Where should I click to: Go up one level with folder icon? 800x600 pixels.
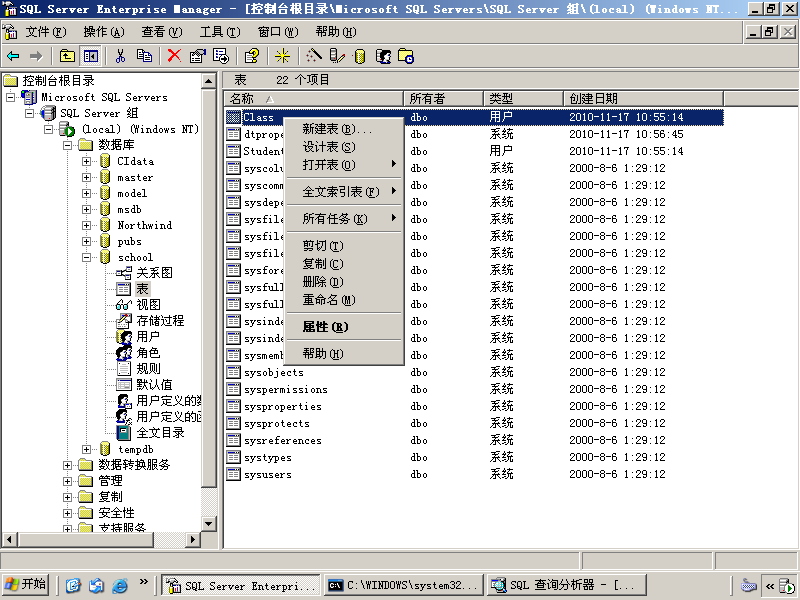point(67,56)
